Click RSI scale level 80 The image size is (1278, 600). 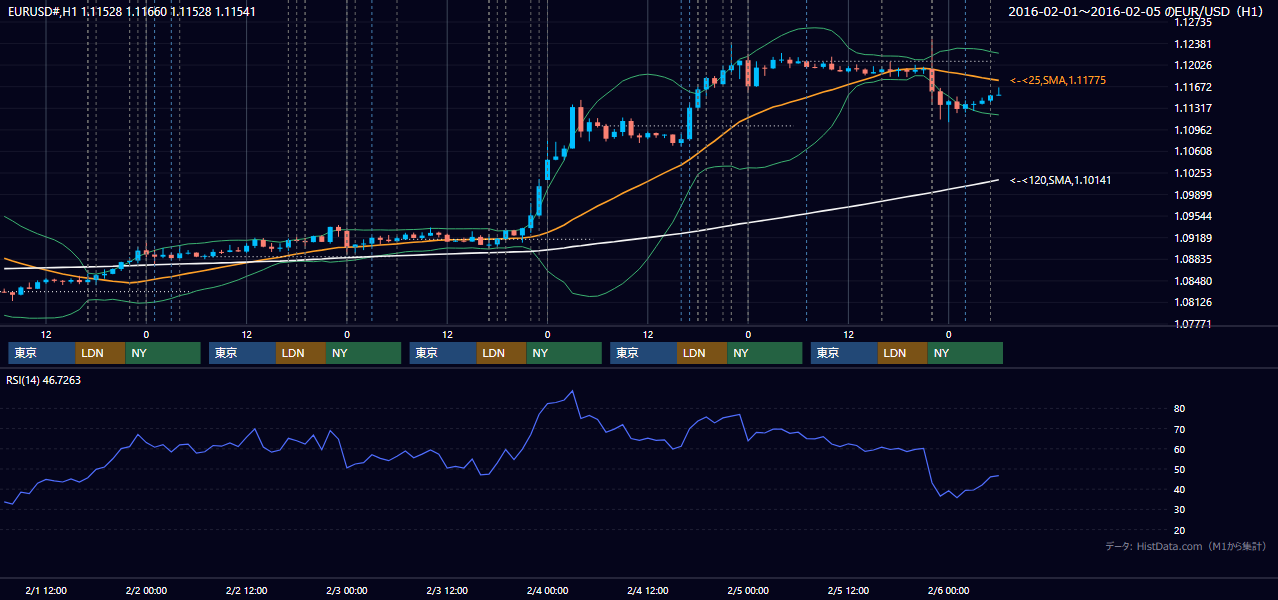[x=1180, y=409]
